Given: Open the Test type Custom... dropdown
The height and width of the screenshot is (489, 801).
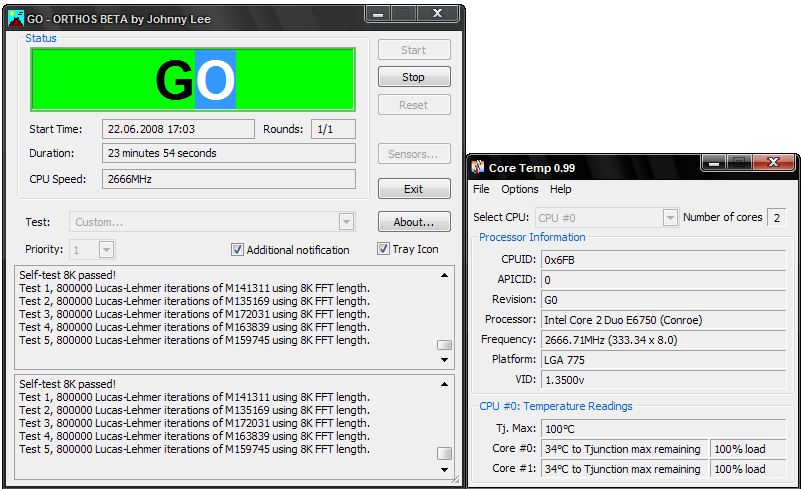Looking at the screenshot, I should [x=212, y=222].
